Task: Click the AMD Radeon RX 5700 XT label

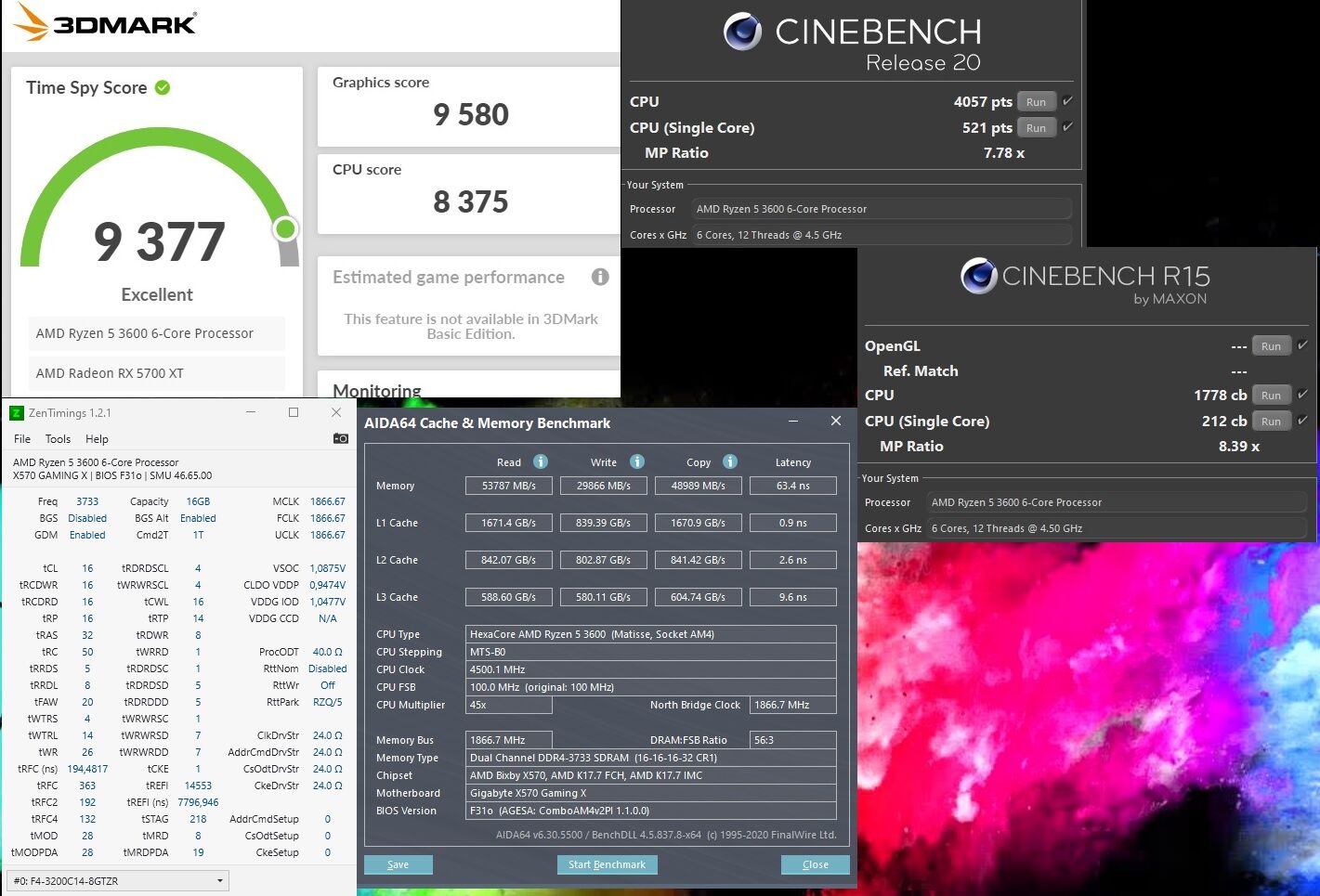Action: point(110,373)
